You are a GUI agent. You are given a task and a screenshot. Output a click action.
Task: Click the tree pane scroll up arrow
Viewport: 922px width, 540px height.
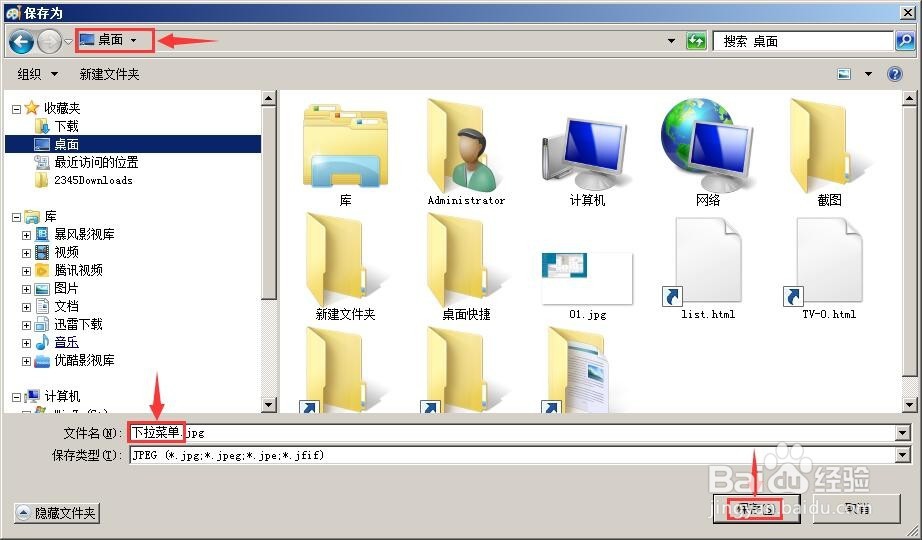[269, 98]
